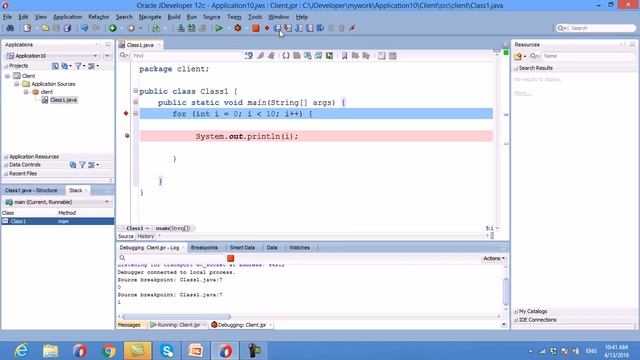Open the Tools menu

coord(255,17)
